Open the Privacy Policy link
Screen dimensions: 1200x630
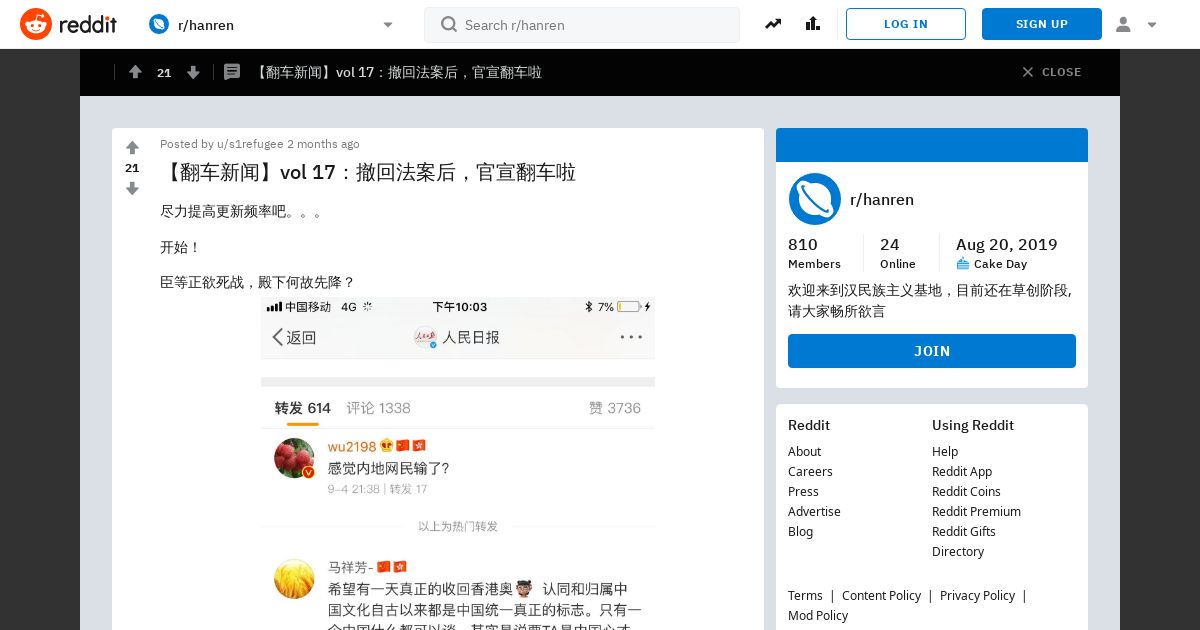point(977,595)
